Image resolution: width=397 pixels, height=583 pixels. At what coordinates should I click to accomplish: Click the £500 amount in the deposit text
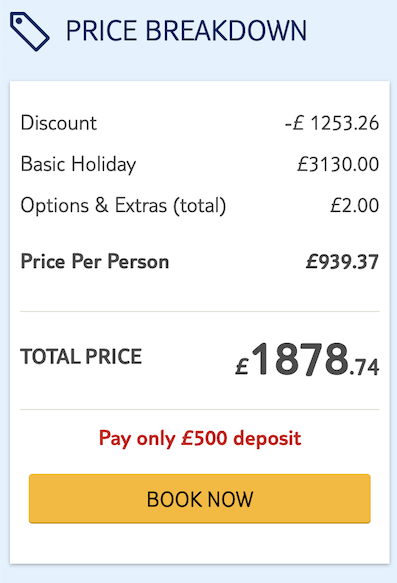204,438
